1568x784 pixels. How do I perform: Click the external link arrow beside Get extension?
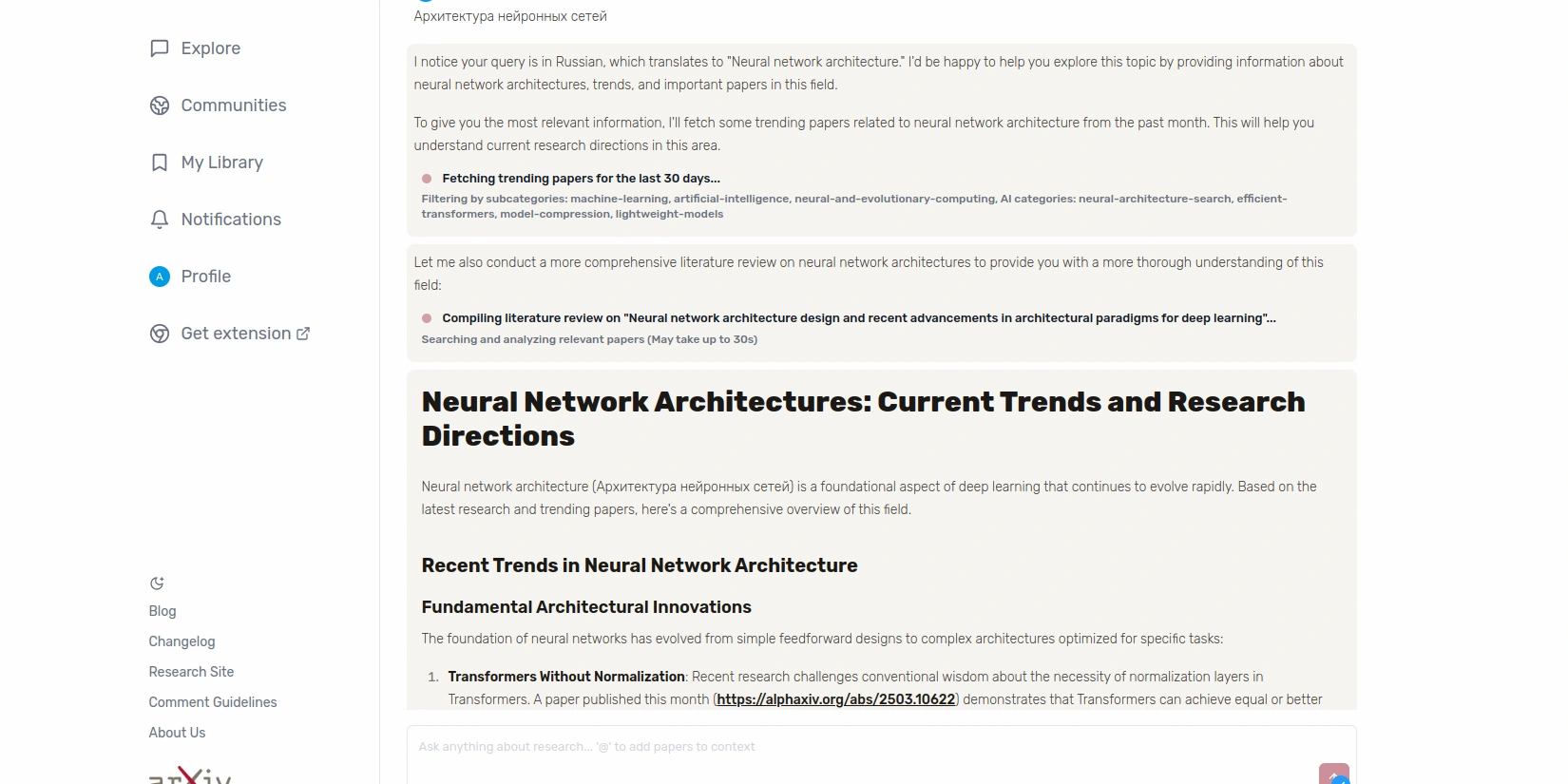303,334
